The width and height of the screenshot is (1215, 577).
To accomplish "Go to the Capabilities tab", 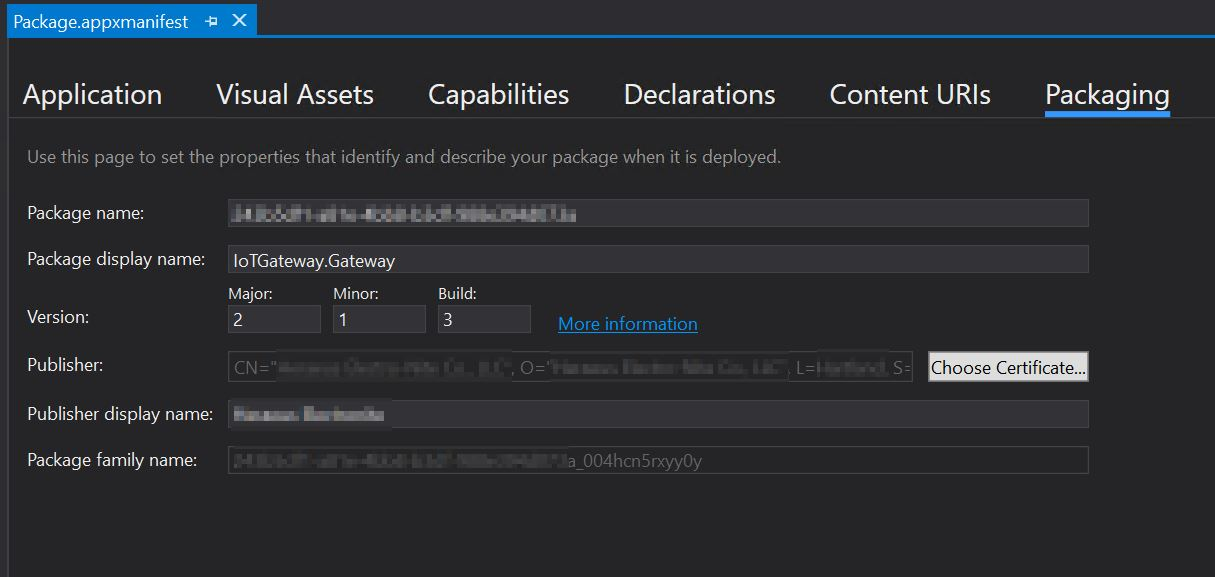I will pyautogui.click(x=498, y=95).
